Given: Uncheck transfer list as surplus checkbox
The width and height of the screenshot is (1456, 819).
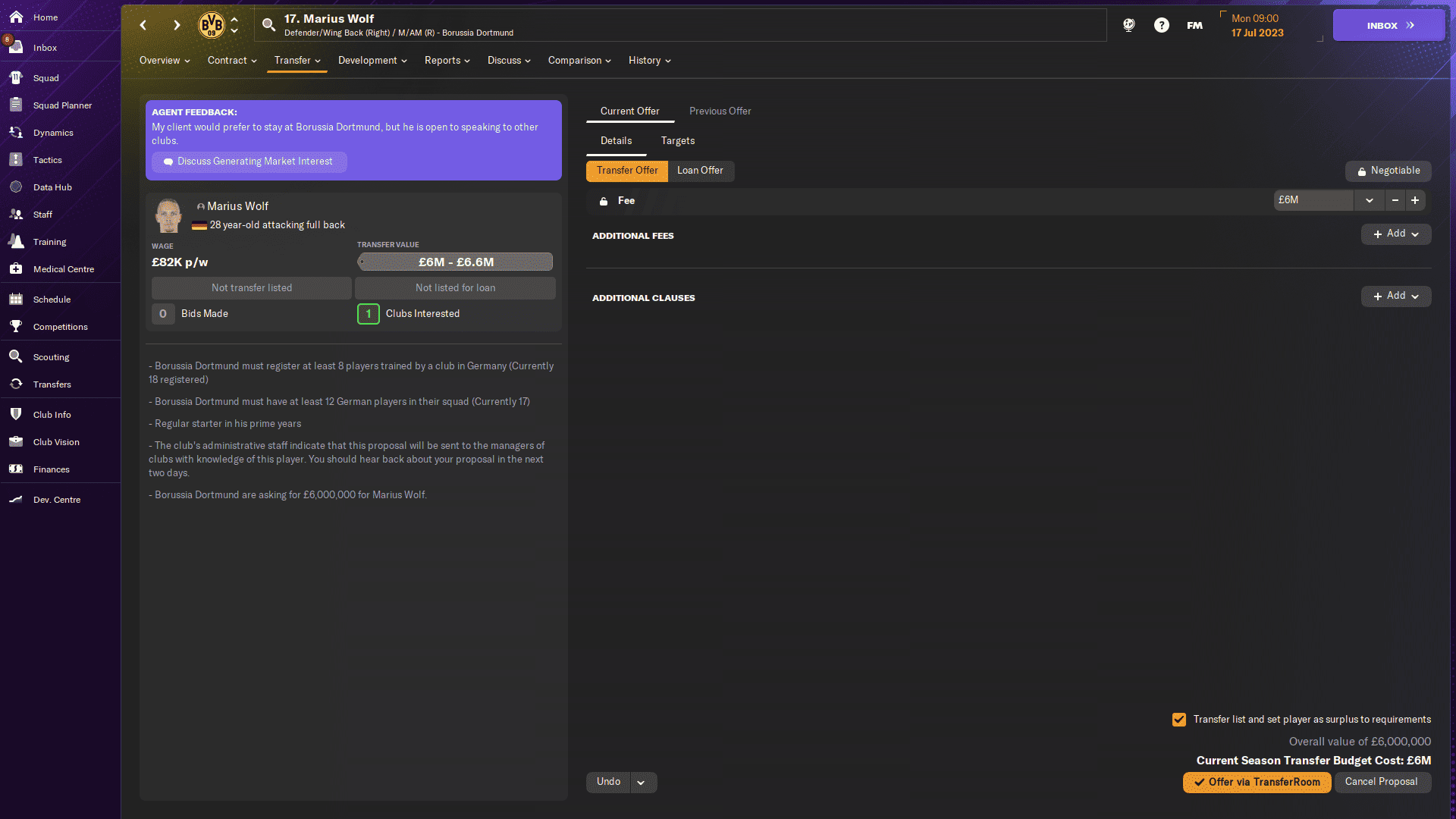Looking at the screenshot, I should 1179,720.
